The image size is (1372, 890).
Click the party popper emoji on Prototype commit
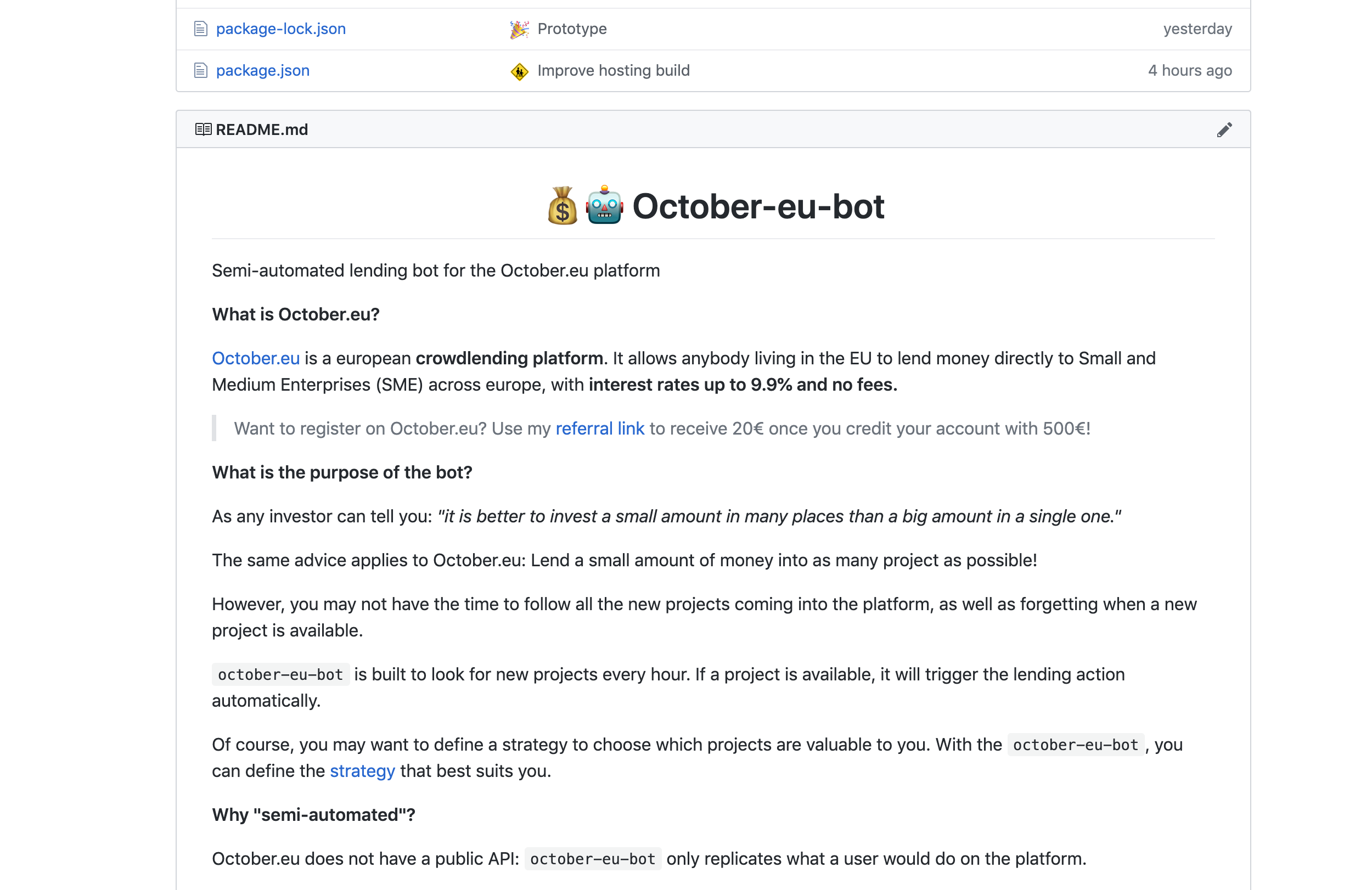point(518,28)
